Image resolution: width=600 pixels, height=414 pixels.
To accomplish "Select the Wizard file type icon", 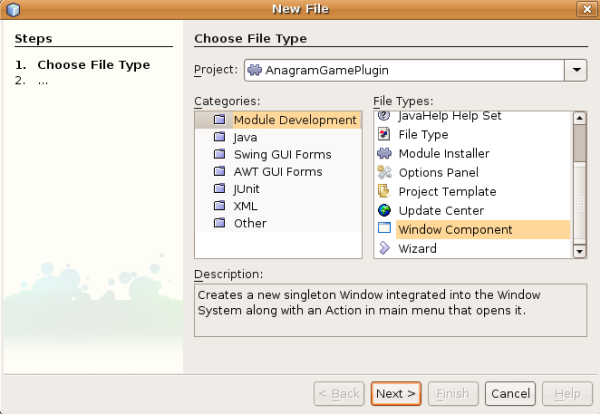I will pyautogui.click(x=384, y=248).
